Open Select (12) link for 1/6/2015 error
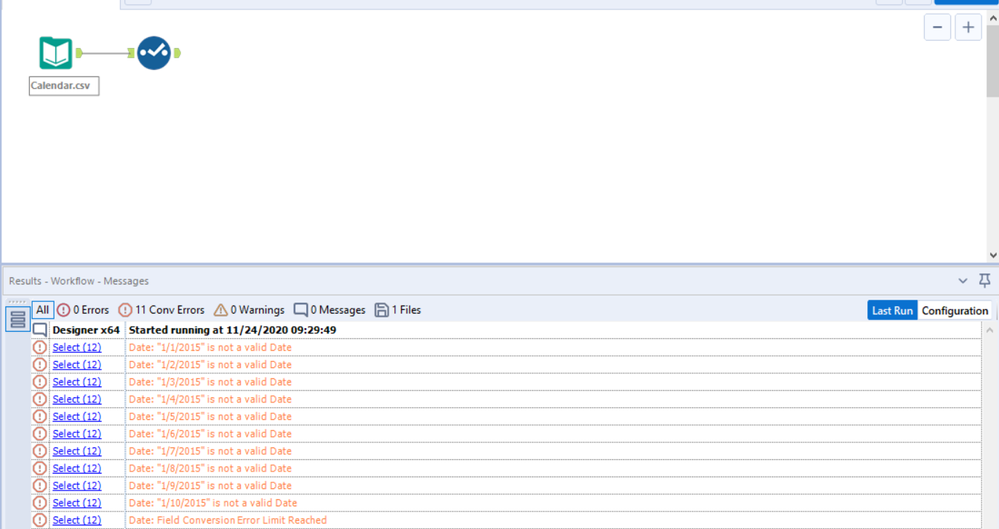999x529 pixels. click(x=76, y=433)
